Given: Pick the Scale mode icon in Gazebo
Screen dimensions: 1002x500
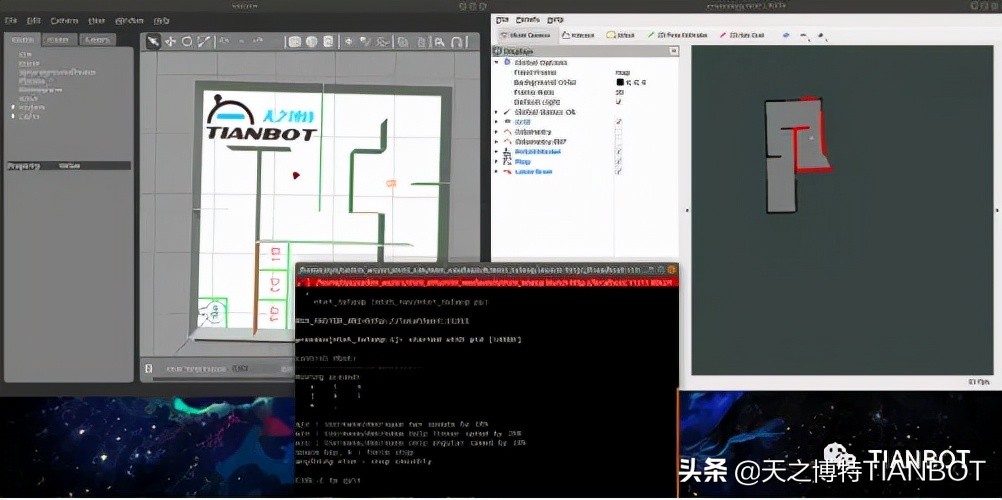Looking at the screenshot, I should tap(203, 42).
